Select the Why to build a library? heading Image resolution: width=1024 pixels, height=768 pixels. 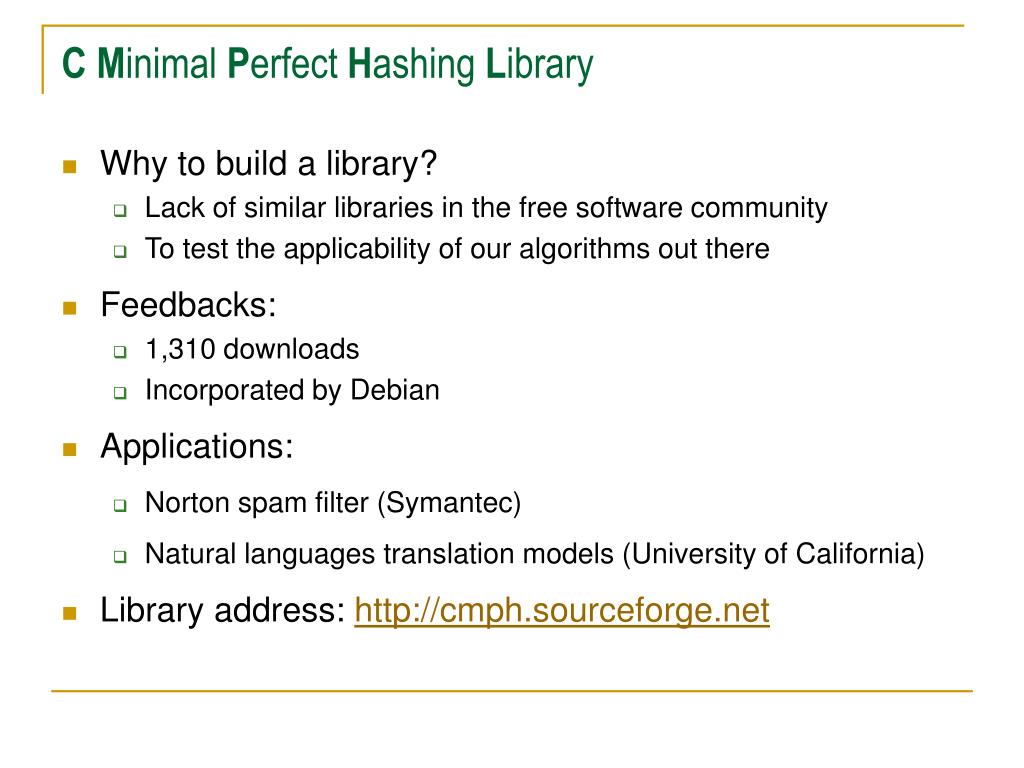[x=268, y=164]
